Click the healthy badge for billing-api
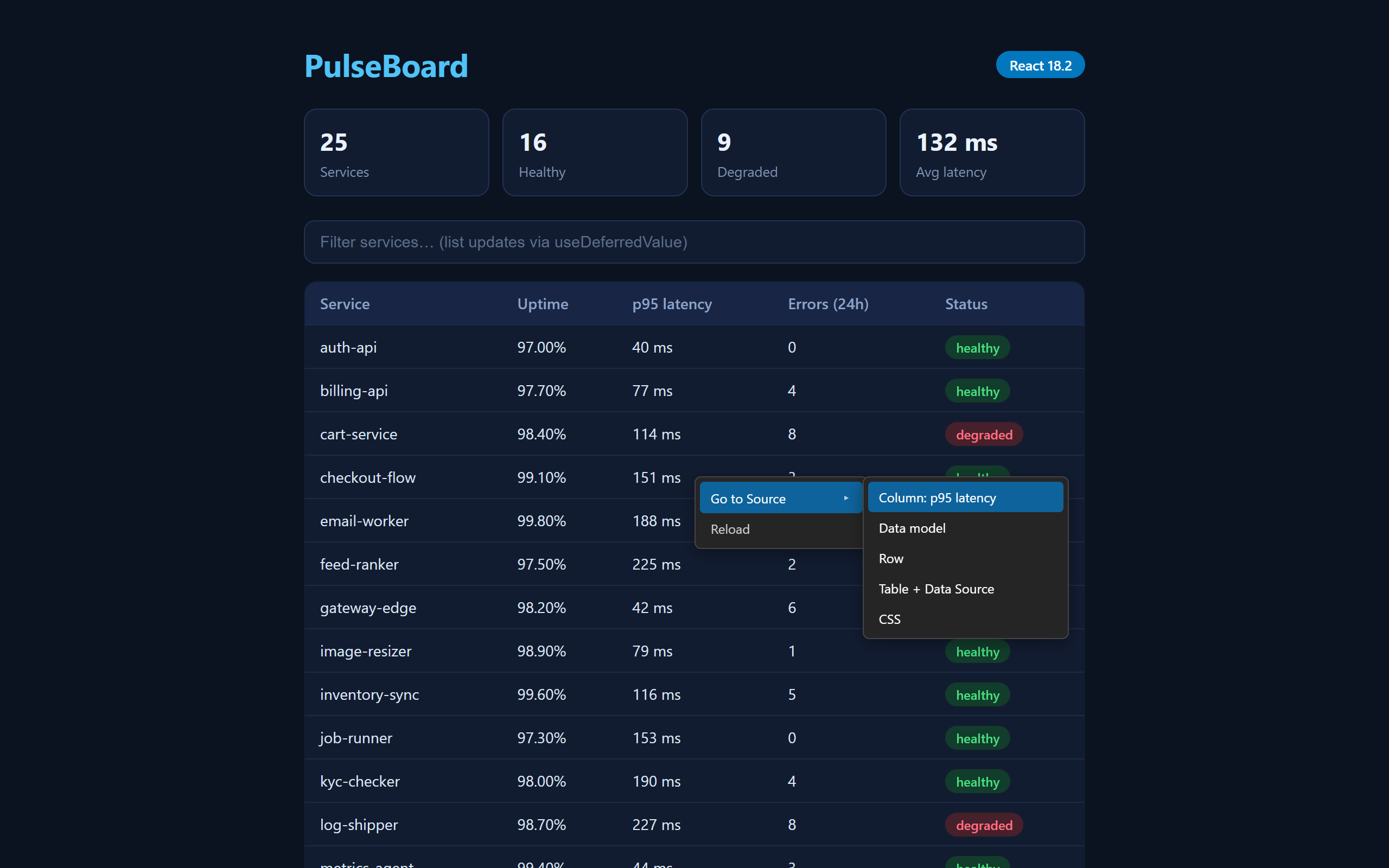Screen dimensions: 1389x868 [978, 391]
